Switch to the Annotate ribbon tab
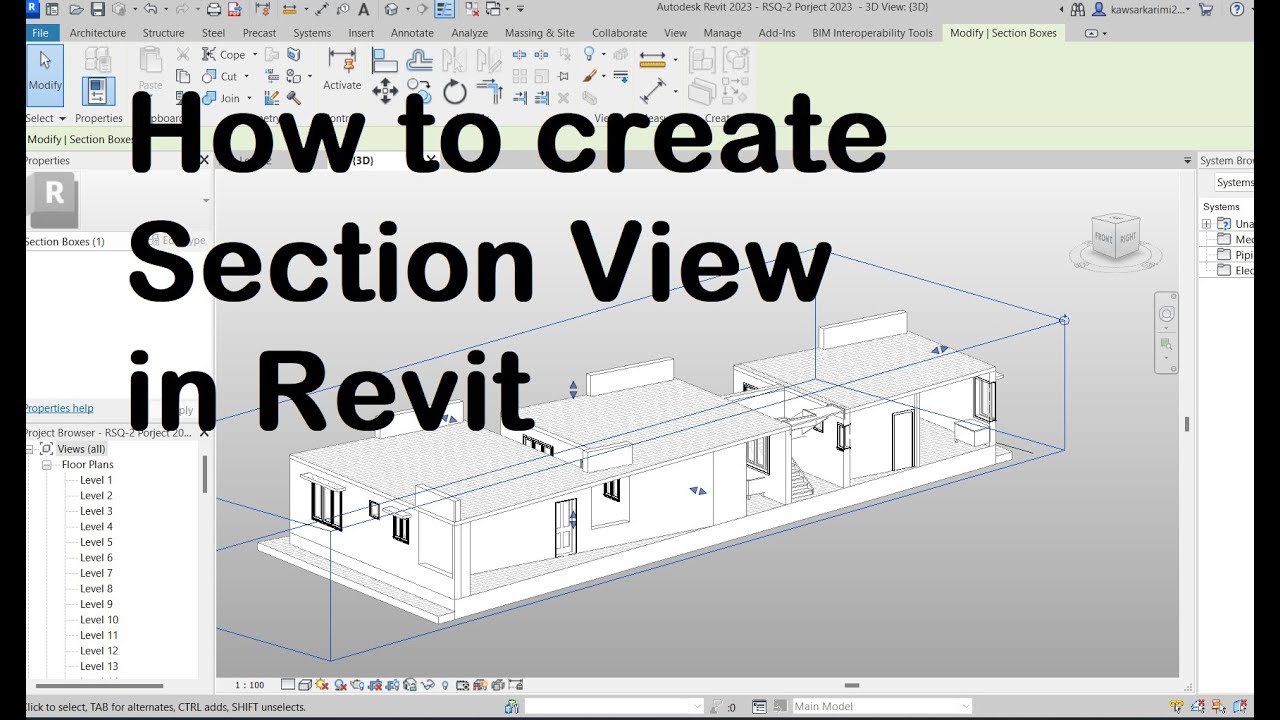Image resolution: width=1280 pixels, height=720 pixels. pyautogui.click(x=412, y=33)
